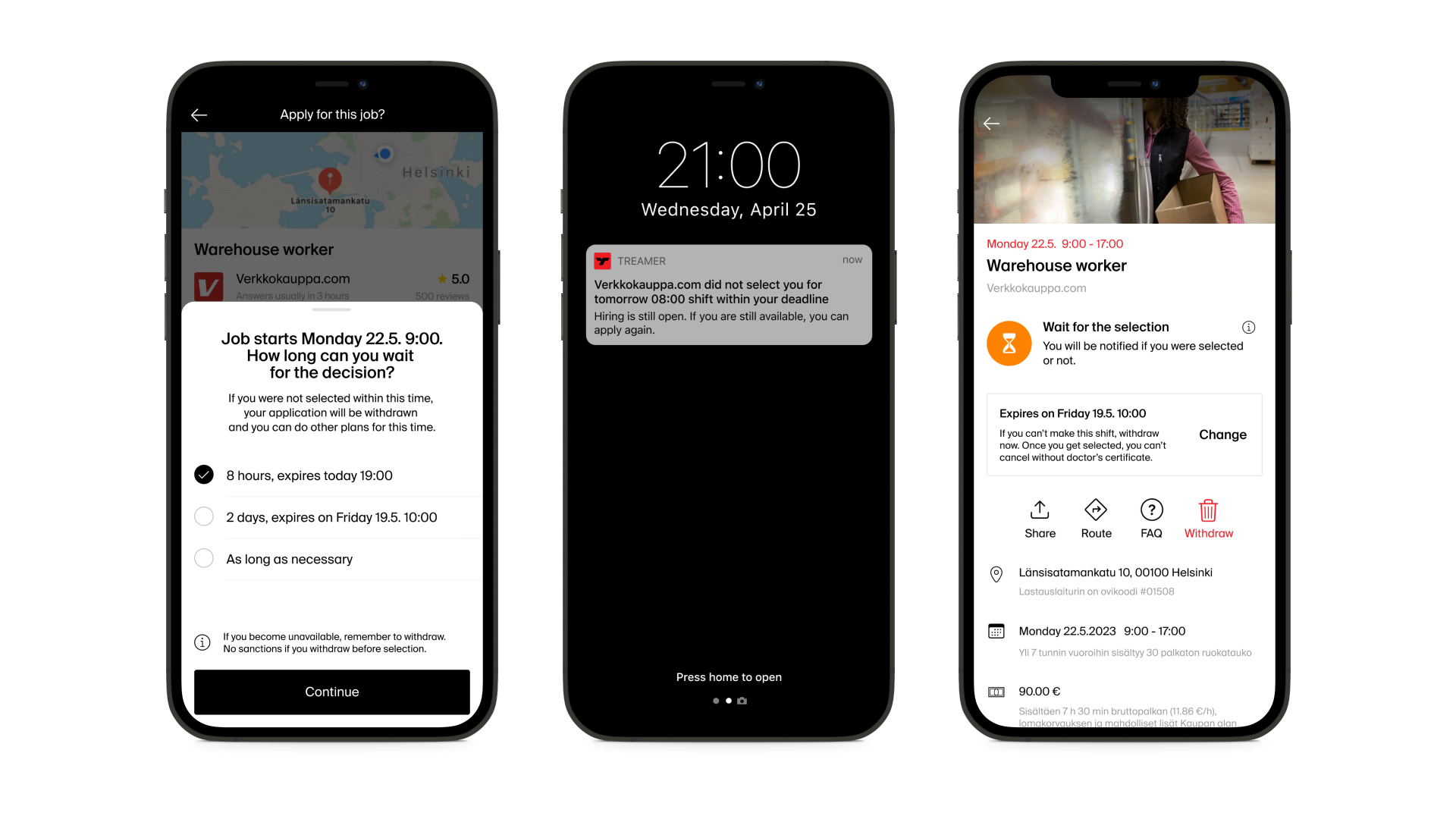Select 'As long as necessary' radio button
The image size is (1456, 819).
point(204,558)
